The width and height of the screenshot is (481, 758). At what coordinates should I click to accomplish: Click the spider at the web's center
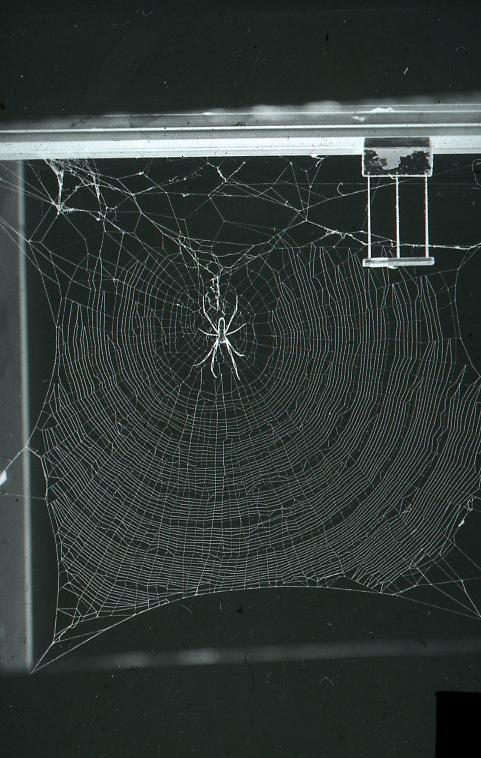[x=221, y=336]
